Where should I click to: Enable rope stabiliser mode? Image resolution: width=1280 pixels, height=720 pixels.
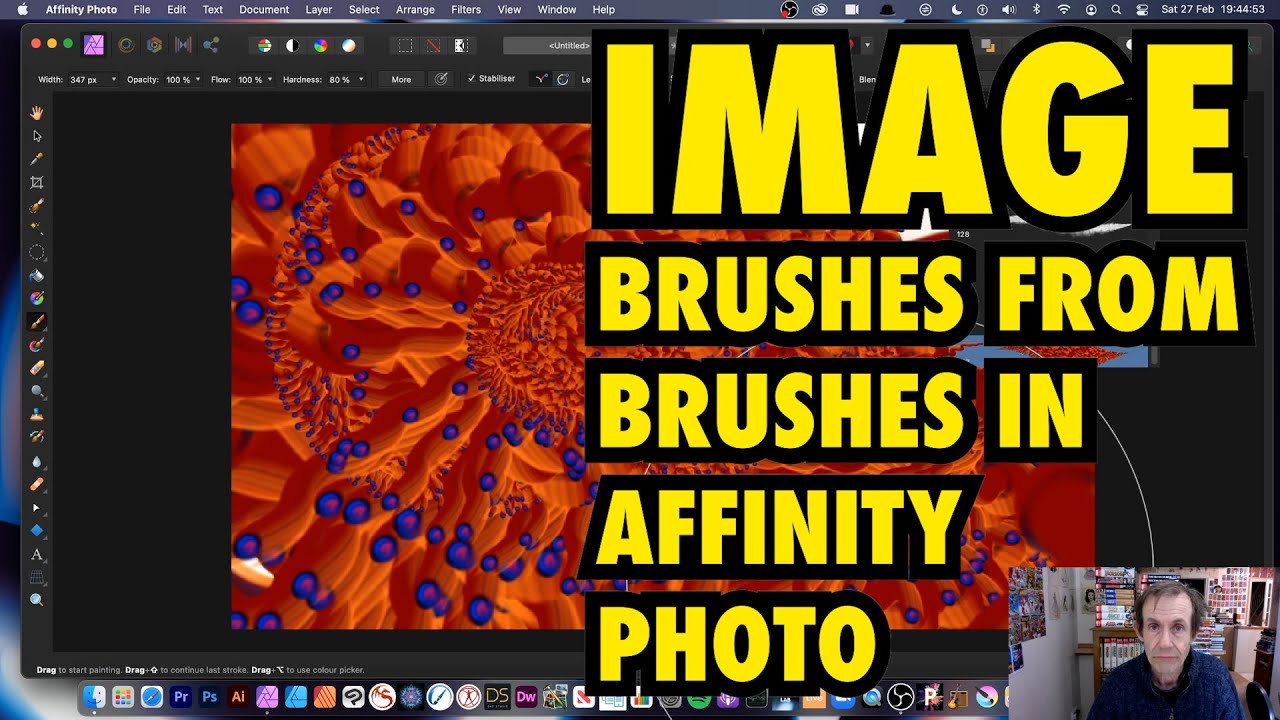[541, 79]
